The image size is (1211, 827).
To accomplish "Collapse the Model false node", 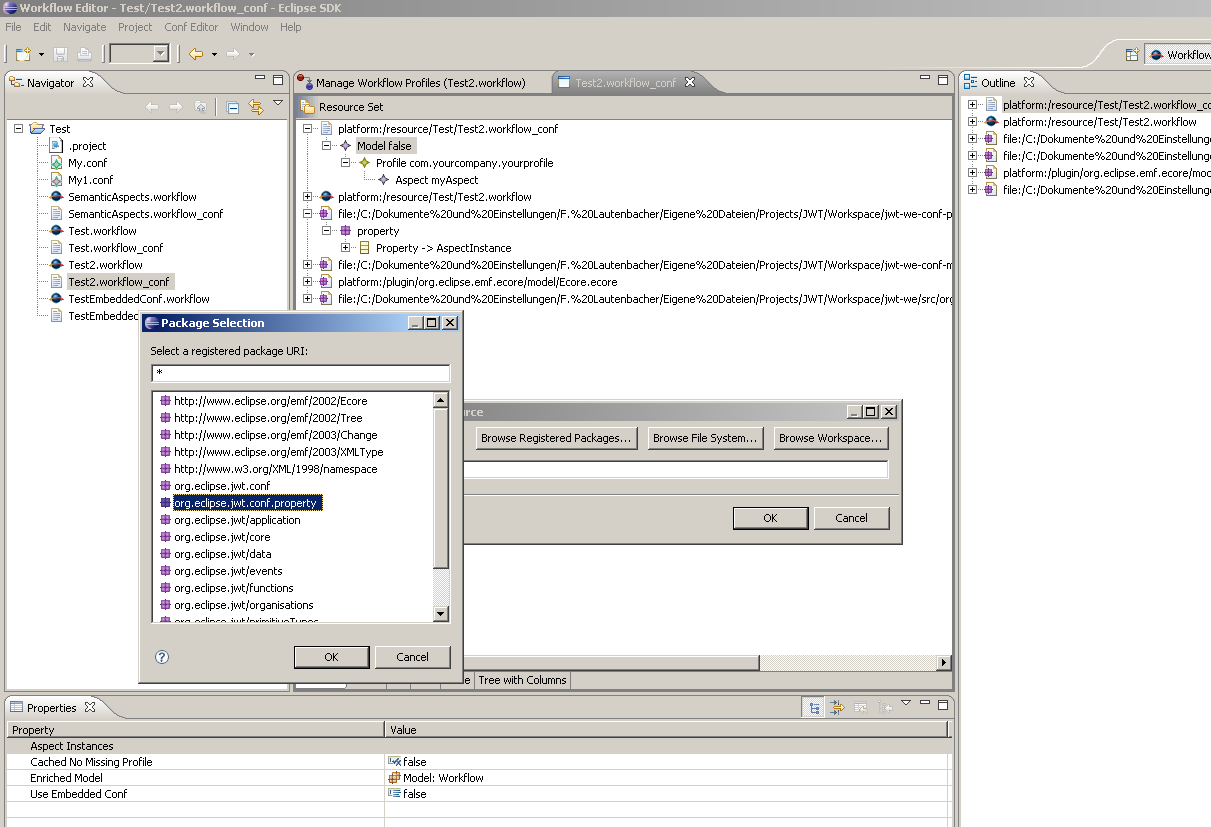I will pyautogui.click(x=327, y=146).
